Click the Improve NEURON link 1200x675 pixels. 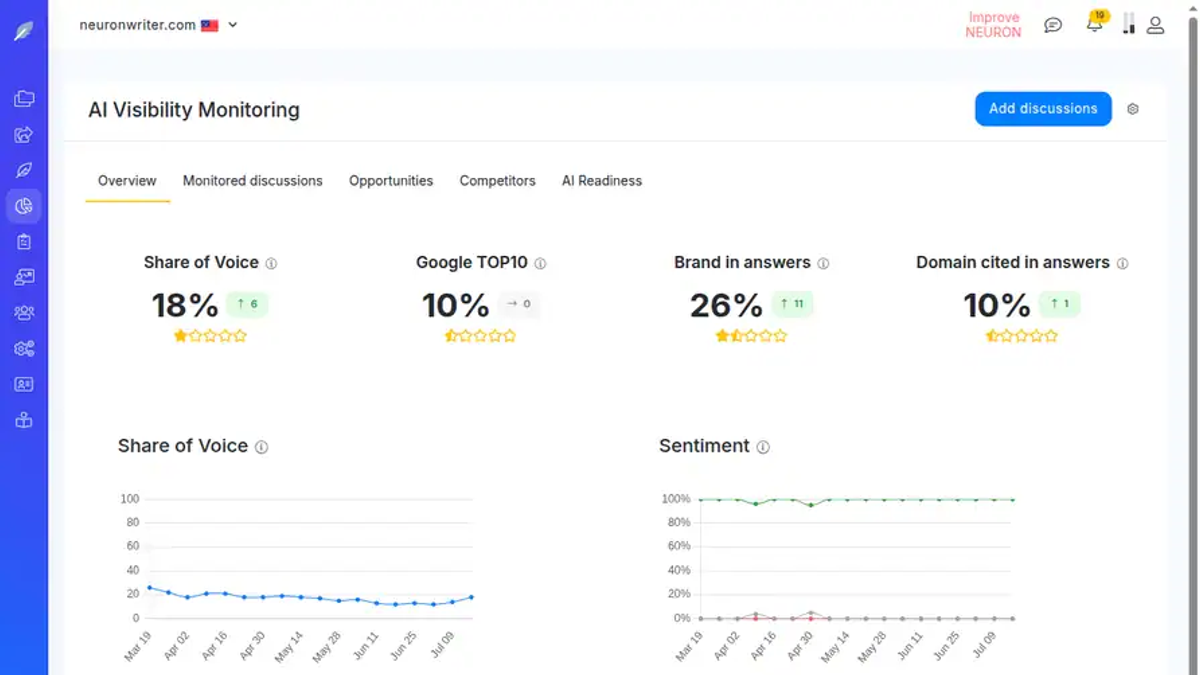click(993, 25)
